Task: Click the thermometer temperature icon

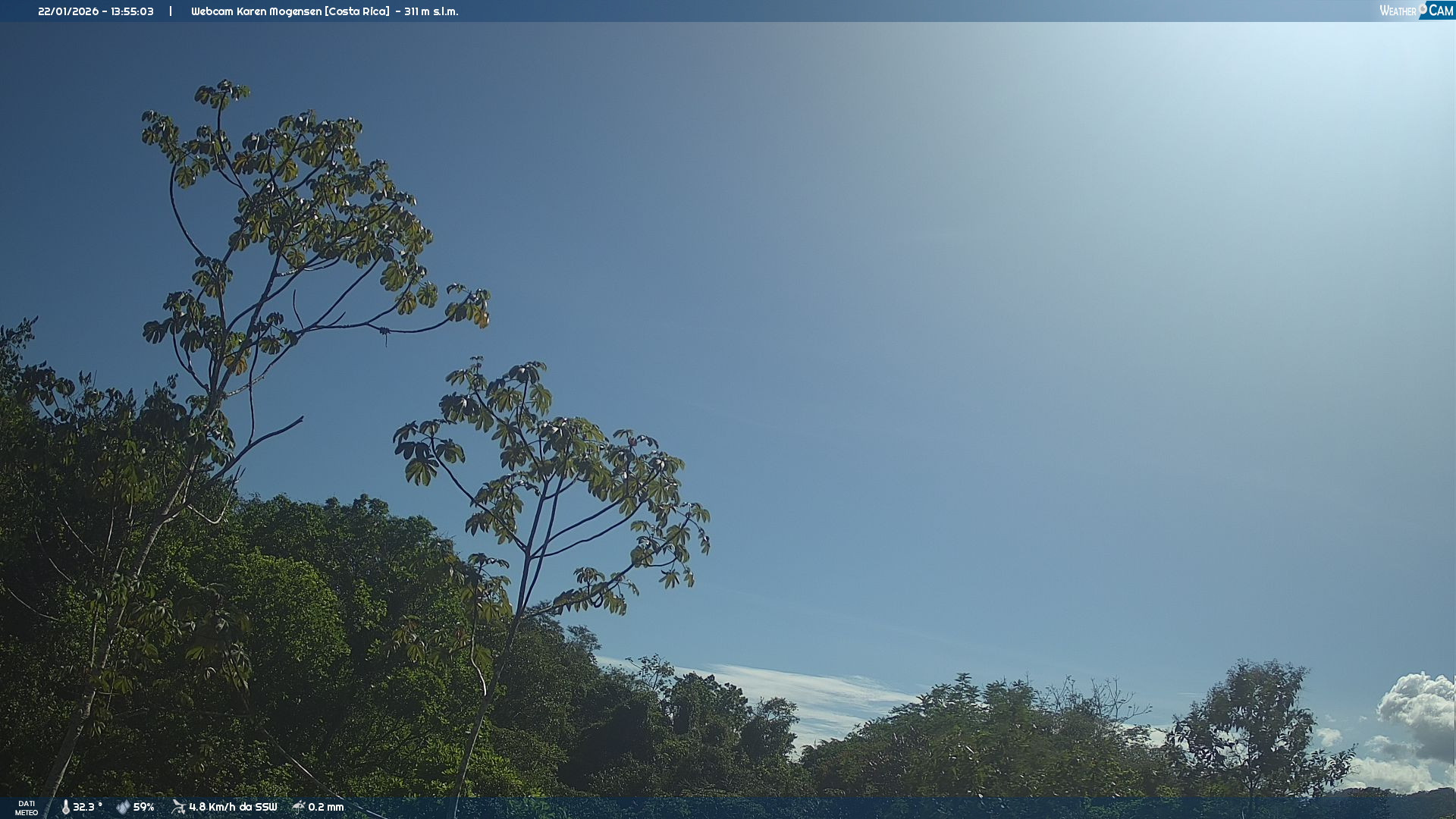Action: 66,808
